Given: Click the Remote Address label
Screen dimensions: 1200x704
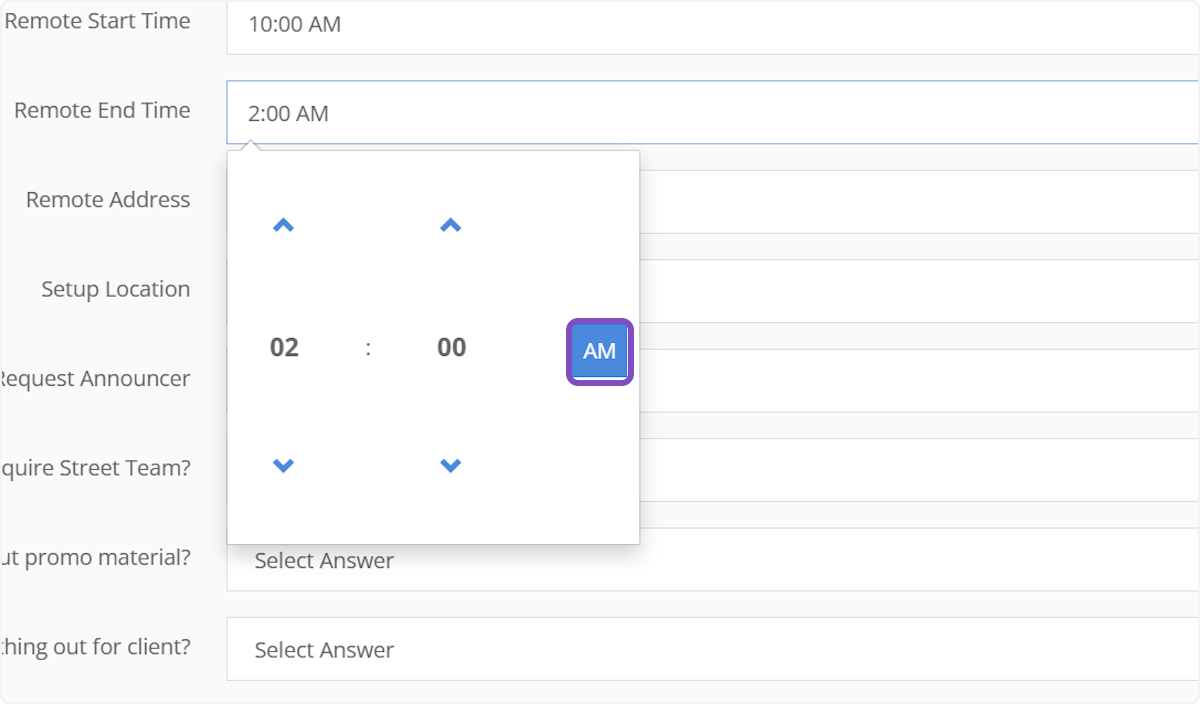Looking at the screenshot, I should point(108,200).
